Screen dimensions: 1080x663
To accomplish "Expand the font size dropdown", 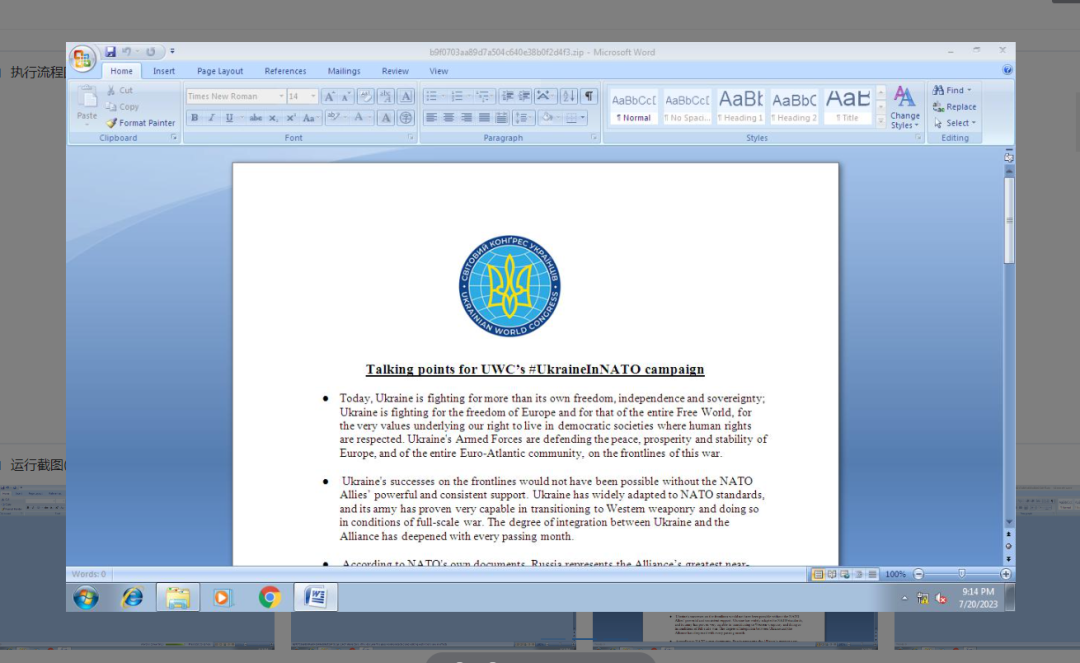I will tap(313, 97).
